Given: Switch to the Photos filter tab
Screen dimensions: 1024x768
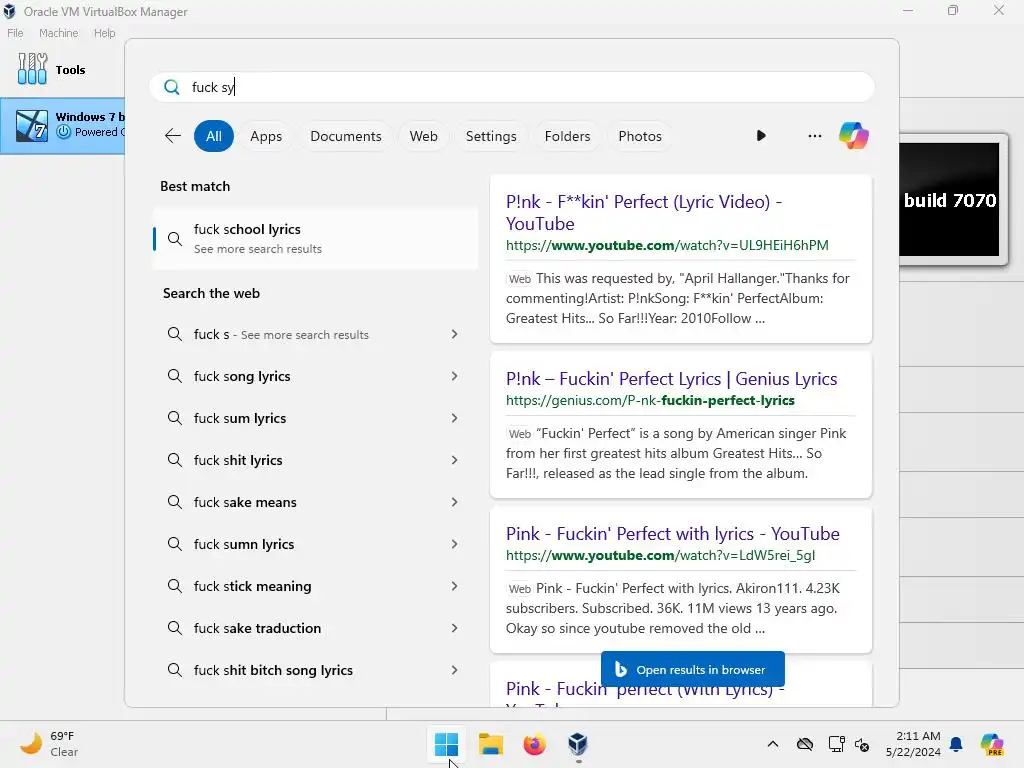Looking at the screenshot, I should [640, 136].
